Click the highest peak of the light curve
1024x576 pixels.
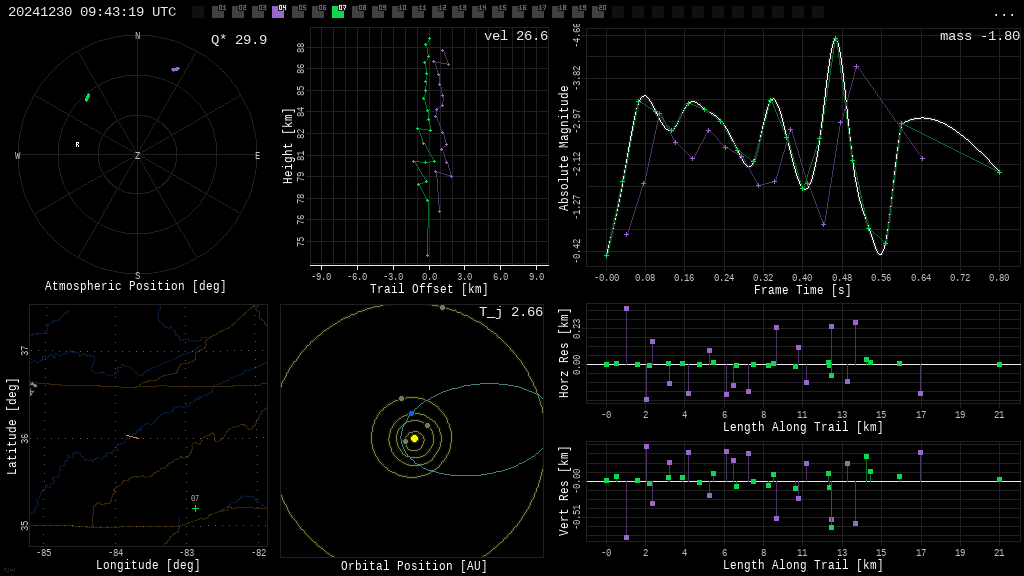pos(835,38)
